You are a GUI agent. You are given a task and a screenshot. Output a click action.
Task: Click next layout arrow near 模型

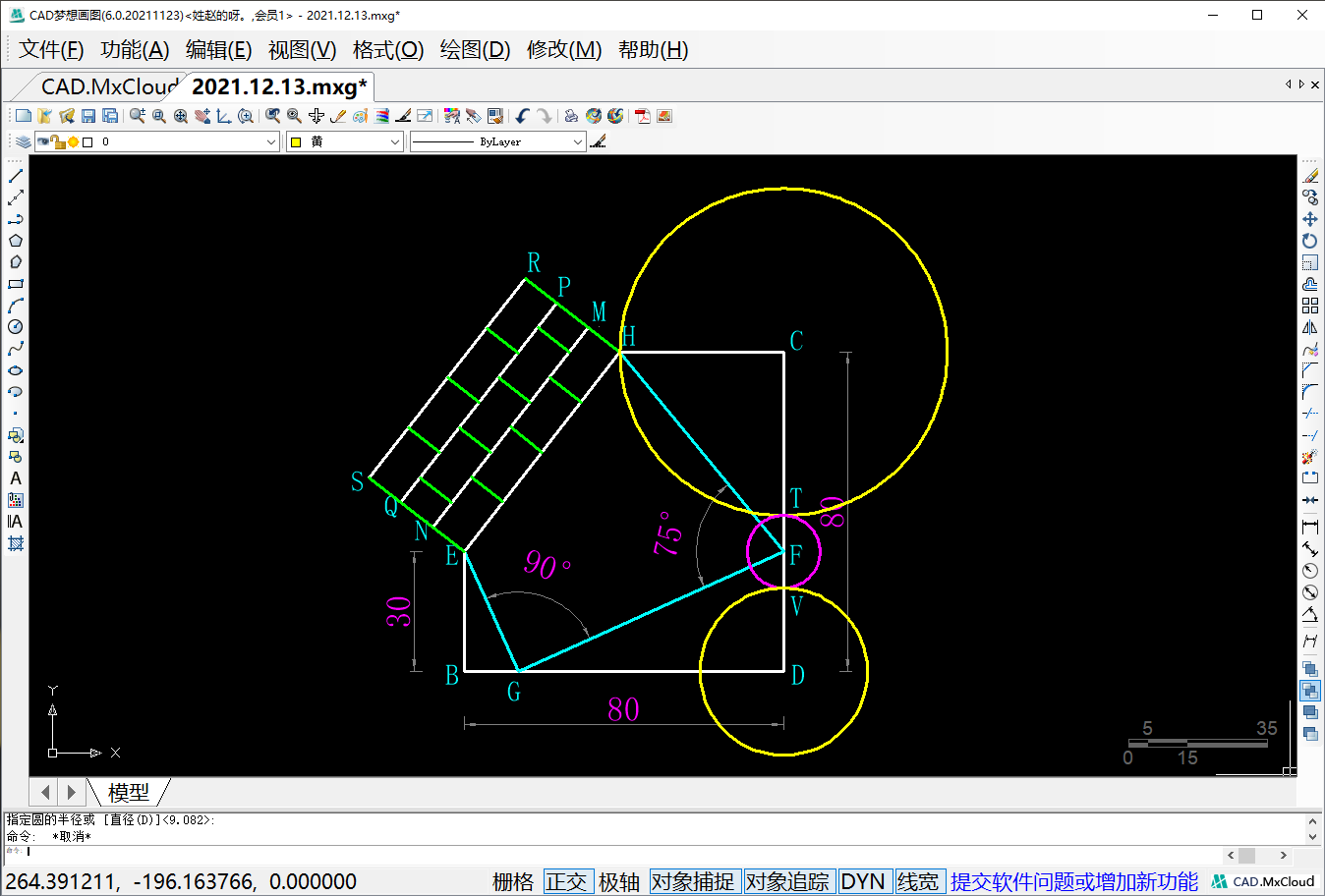71,791
